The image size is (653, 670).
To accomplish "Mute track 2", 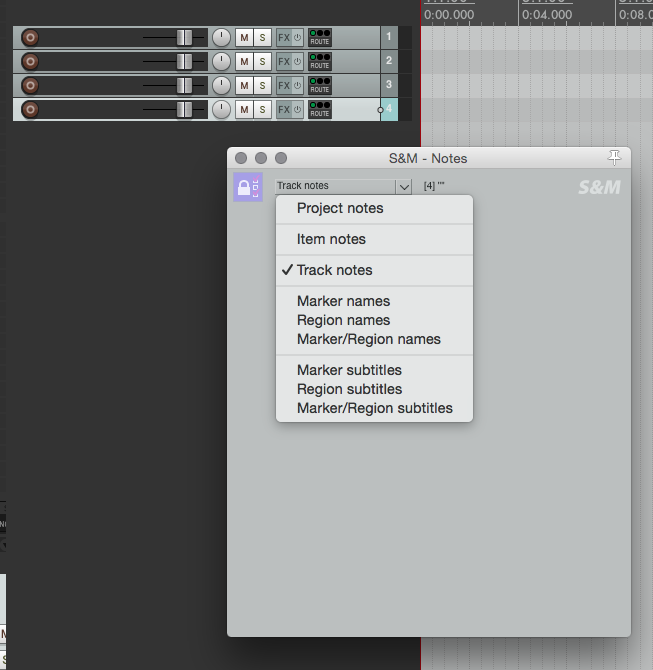I will pyautogui.click(x=244, y=62).
